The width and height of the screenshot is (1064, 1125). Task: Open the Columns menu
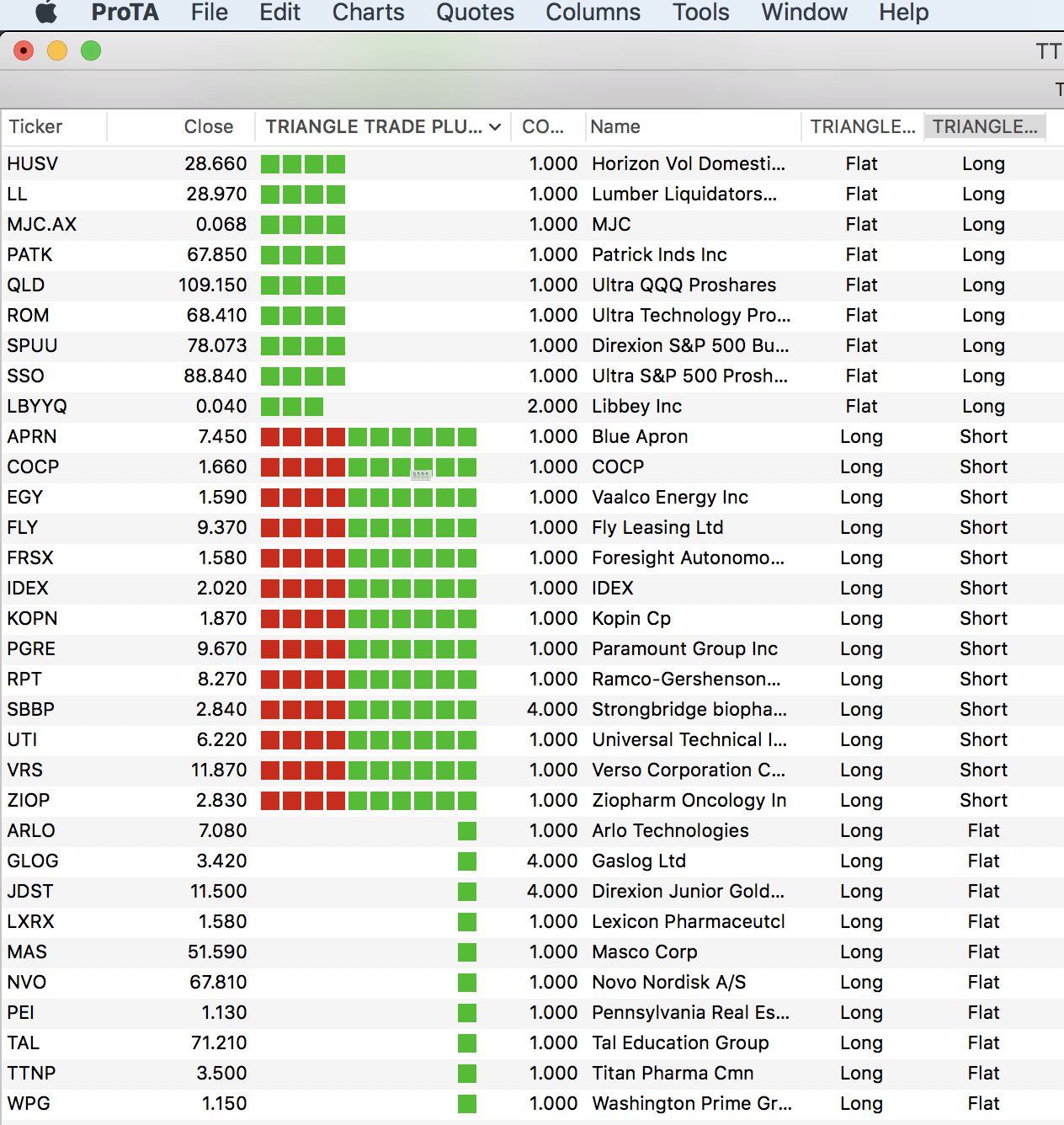click(593, 13)
